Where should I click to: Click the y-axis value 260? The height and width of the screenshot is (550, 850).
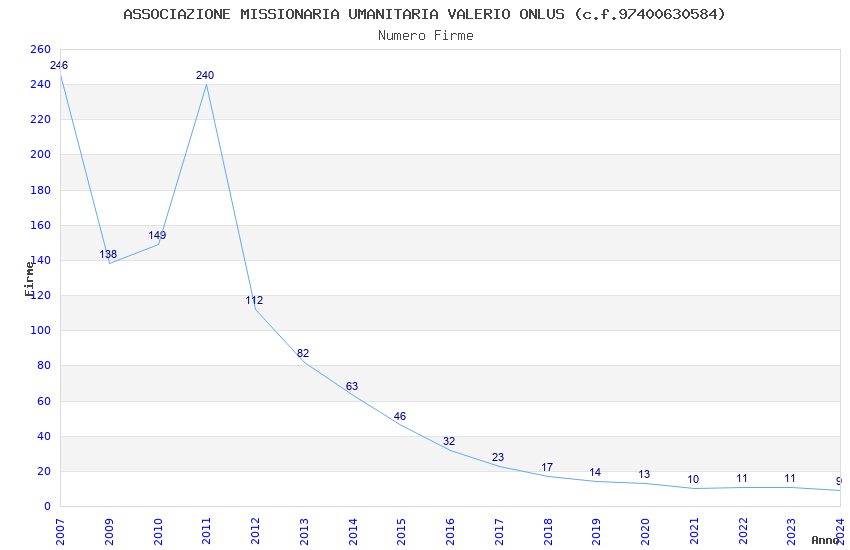coord(40,49)
